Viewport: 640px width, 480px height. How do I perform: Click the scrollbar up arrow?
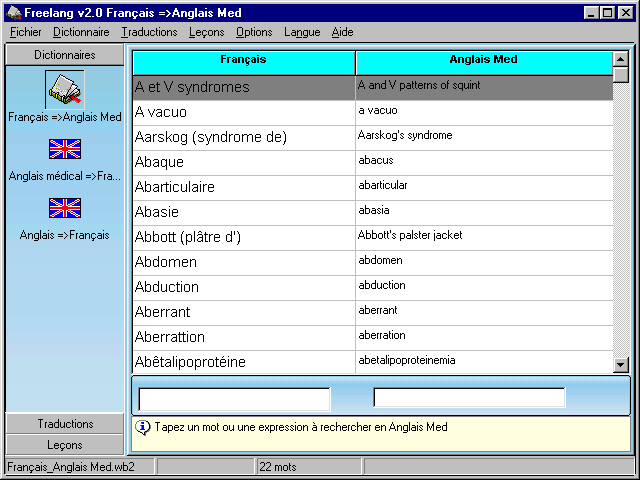(x=621, y=59)
